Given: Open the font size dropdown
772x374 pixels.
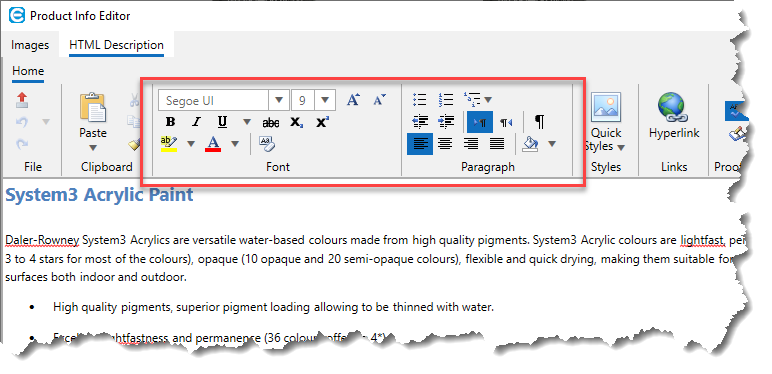Looking at the screenshot, I should [x=325, y=100].
